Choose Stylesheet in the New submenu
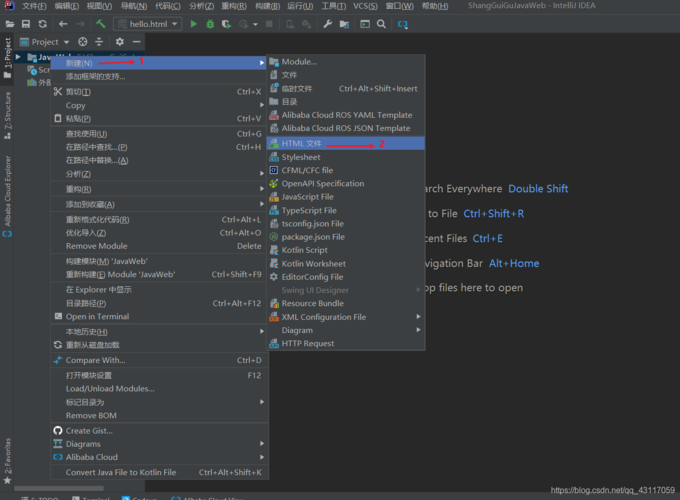The image size is (680, 500). [346, 157]
